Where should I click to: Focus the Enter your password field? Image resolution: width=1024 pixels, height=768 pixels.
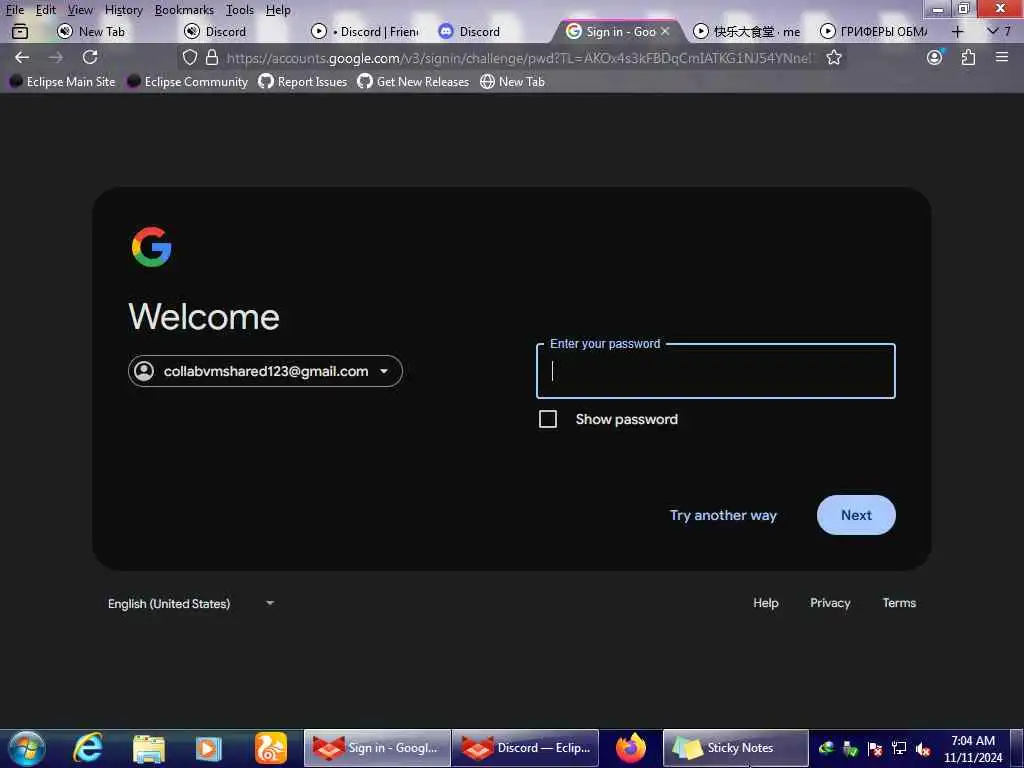point(716,371)
